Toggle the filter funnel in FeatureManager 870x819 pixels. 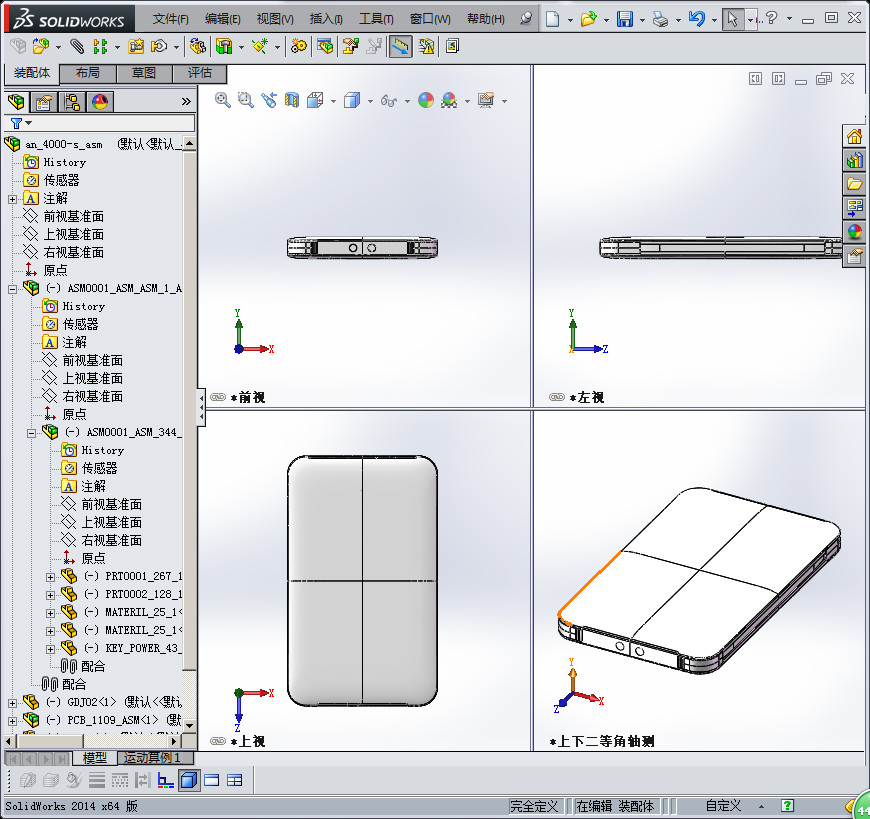tap(17, 122)
